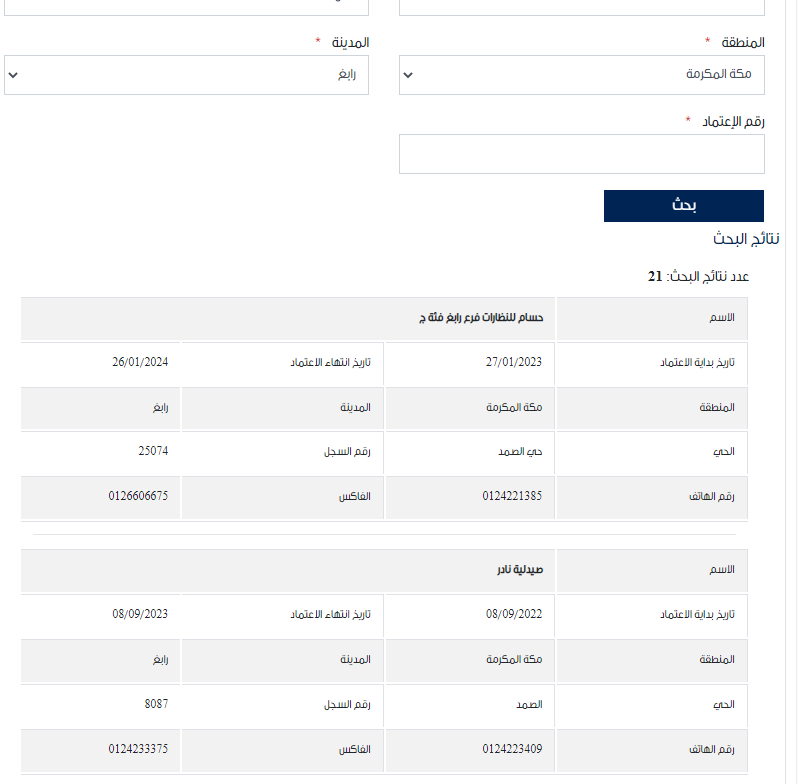Focus the رقم الإعتماد text field
This screenshot has height=784, width=798.
pyautogui.click(x=582, y=154)
